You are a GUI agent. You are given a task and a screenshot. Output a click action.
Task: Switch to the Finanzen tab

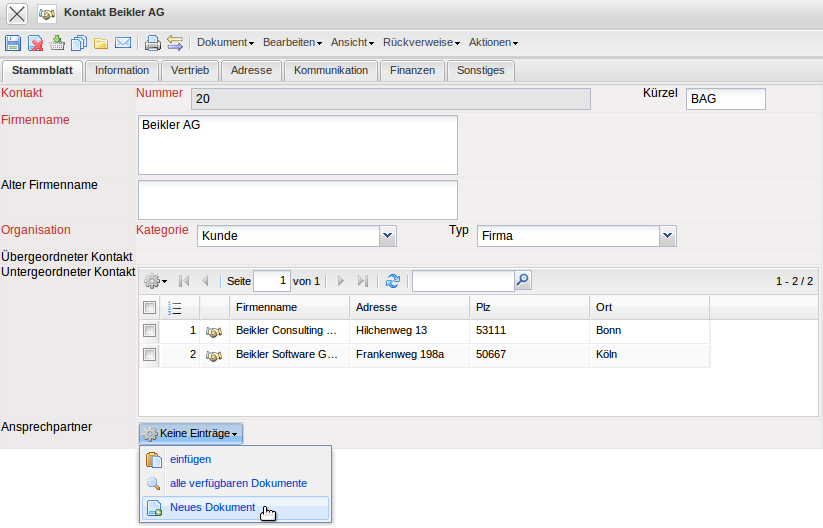(x=412, y=70)
